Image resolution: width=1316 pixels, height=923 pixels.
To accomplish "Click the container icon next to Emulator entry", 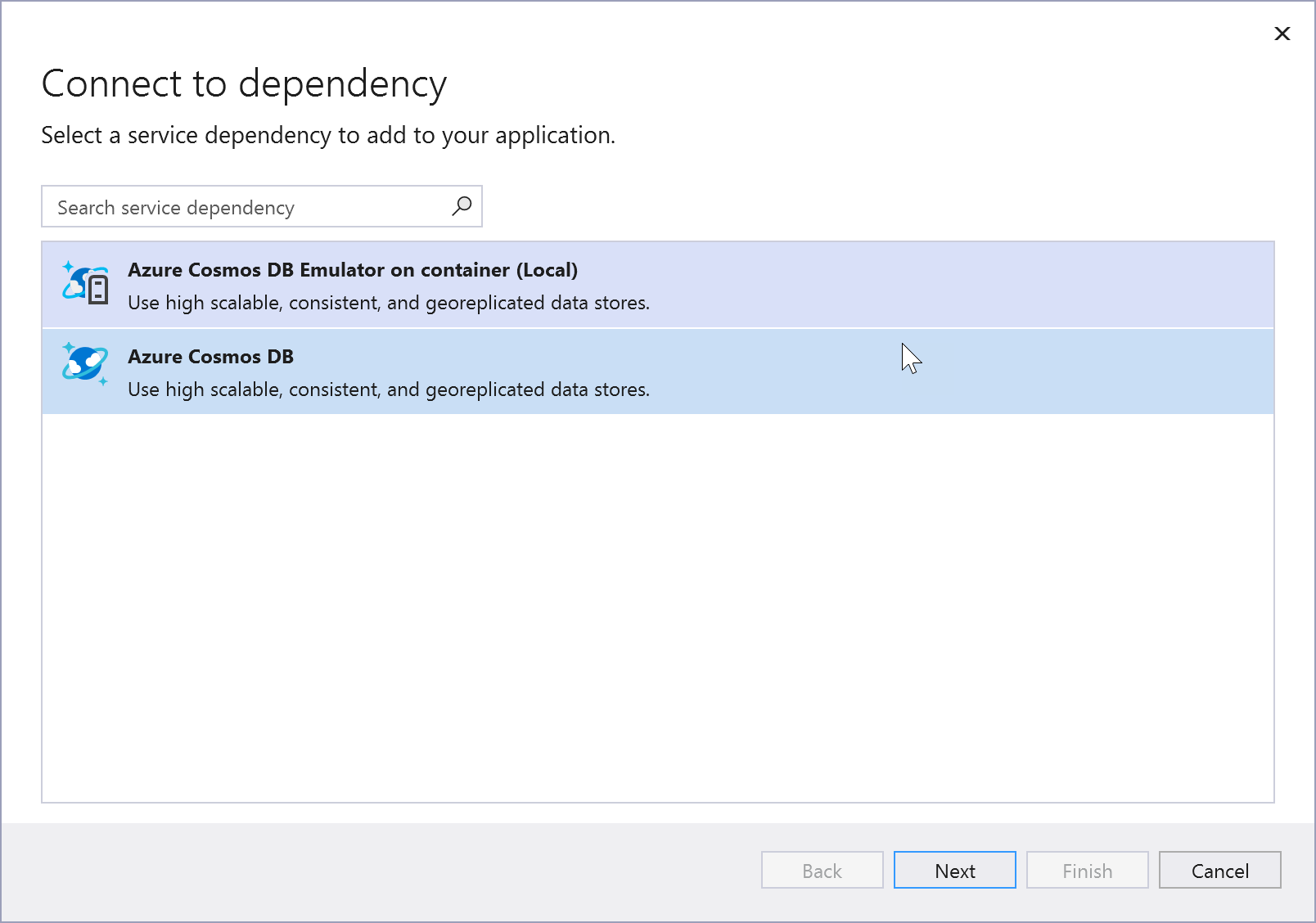I will coord(98,290).
